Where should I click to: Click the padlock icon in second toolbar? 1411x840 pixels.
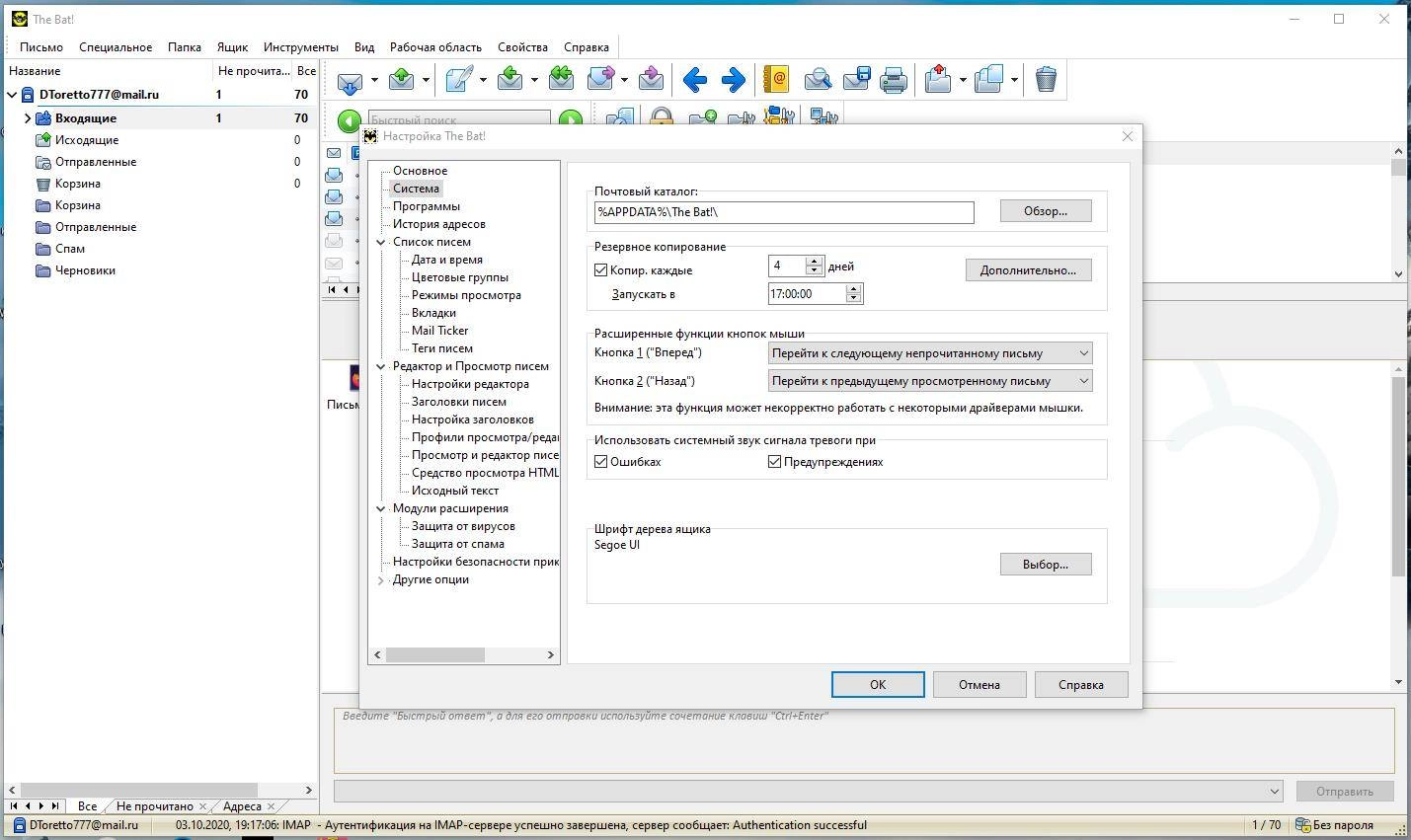tap(662, 117)
